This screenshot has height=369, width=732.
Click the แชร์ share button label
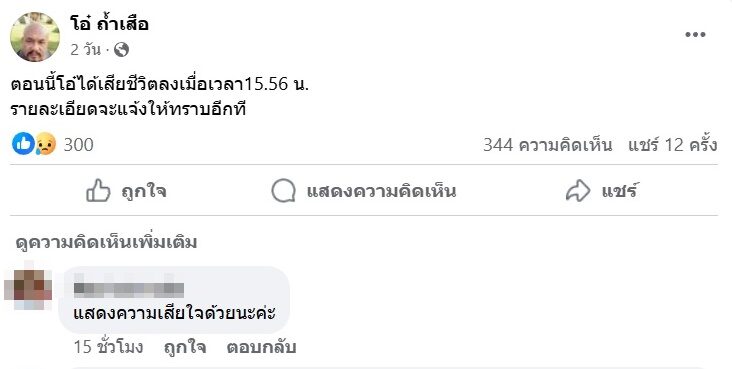click(619, 191)
